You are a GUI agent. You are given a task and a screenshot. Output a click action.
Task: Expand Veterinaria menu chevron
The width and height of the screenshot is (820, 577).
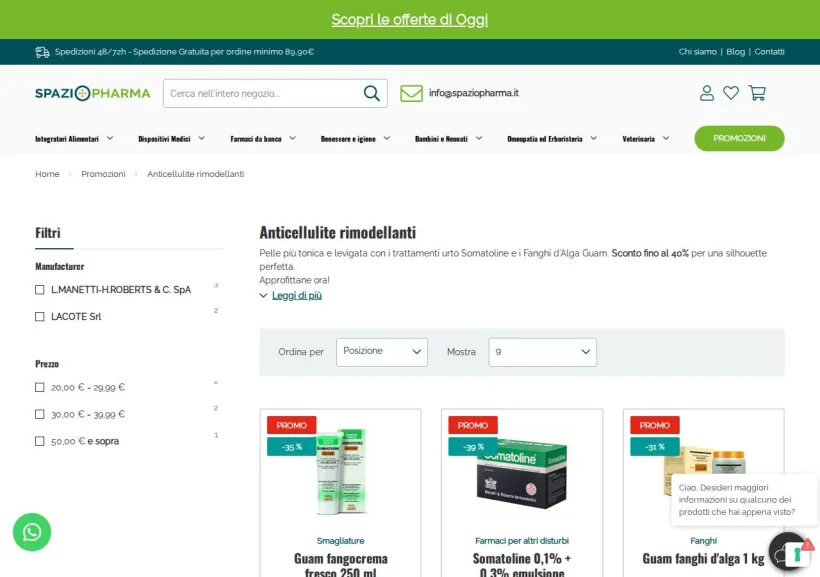[x=666, y=138]
